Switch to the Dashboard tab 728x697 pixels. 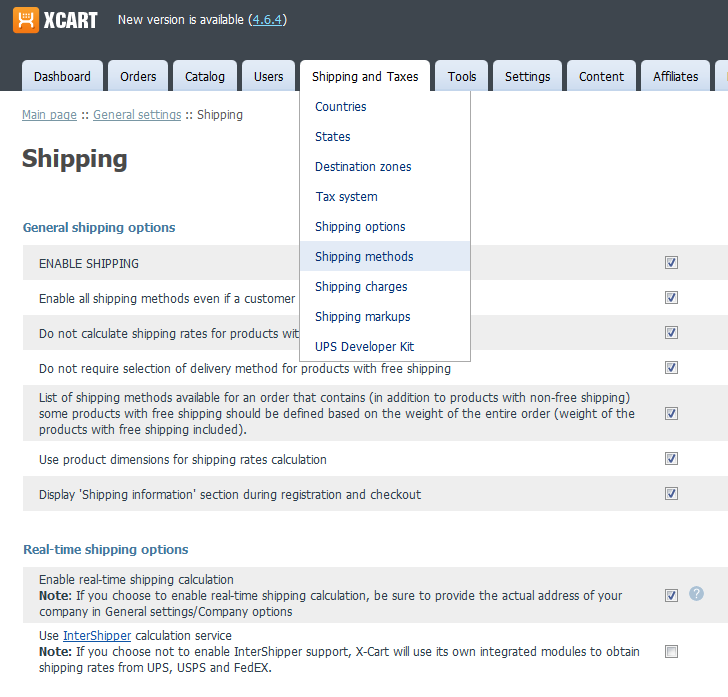tap(62, 76)
